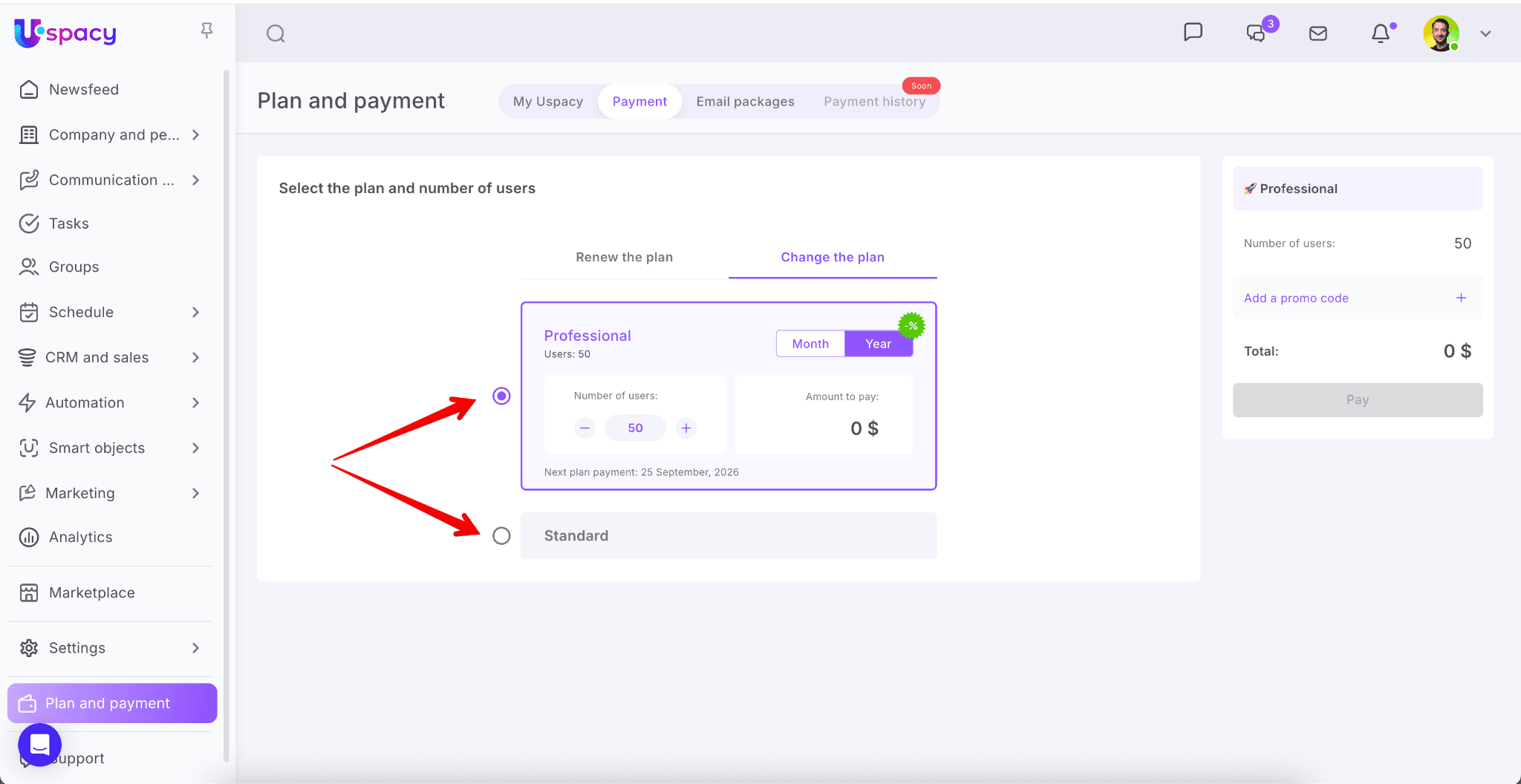The image size is (1521, 784).
Task: Open group chats icon with badge
Action: 1257,33
